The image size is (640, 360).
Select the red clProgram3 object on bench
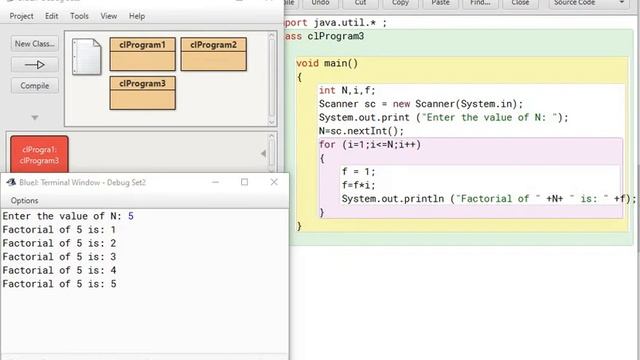click(x=39, y=155)
